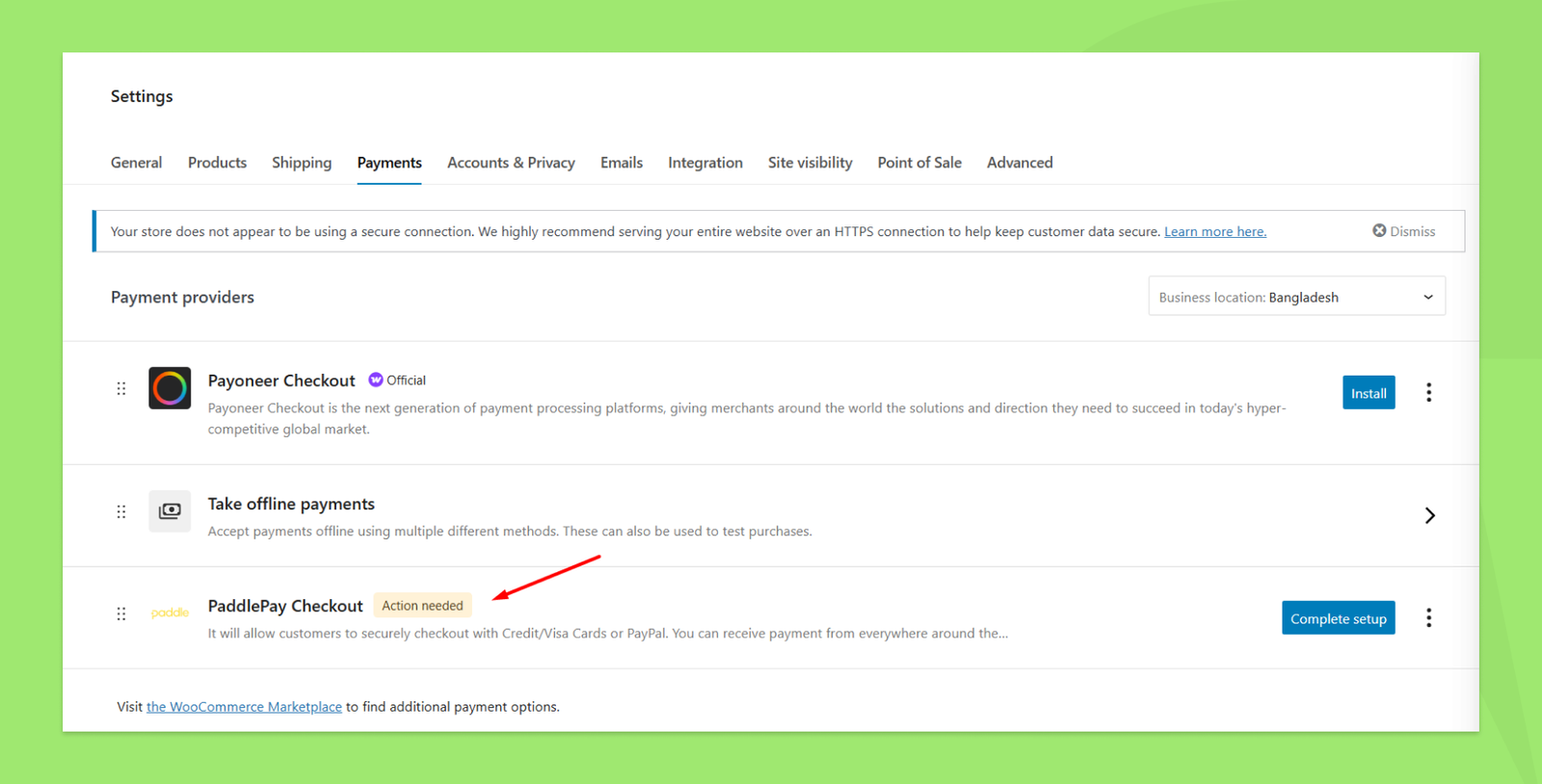Dismiss the HTTPS security notice
Screen dimensions: 1542x784
click(x=1403, y=231)
